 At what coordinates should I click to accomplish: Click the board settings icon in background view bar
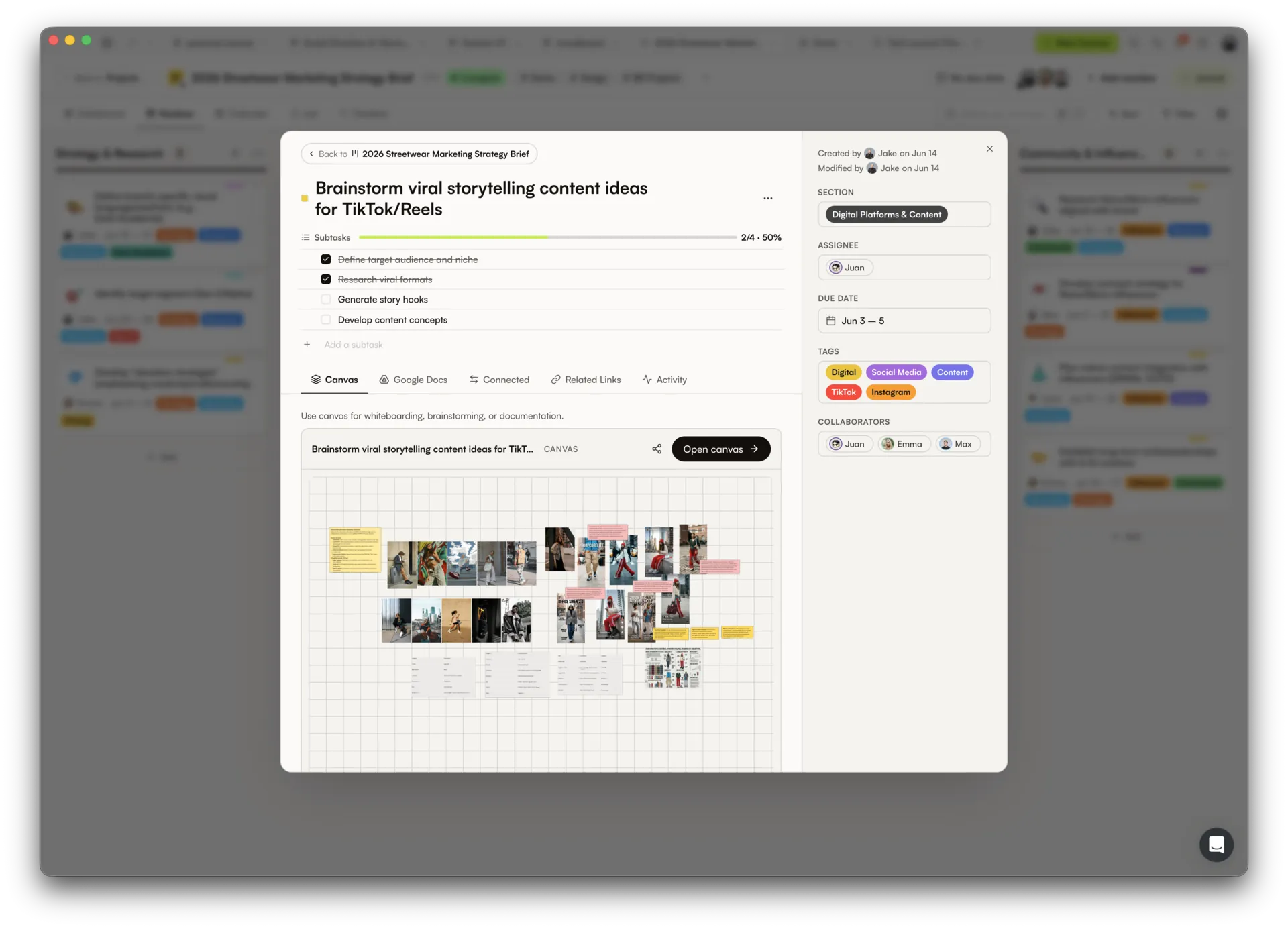point(1222,114)
